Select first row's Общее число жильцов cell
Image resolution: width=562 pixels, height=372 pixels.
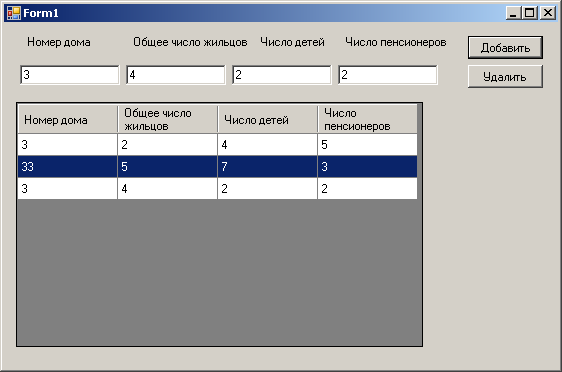[167, 145]
